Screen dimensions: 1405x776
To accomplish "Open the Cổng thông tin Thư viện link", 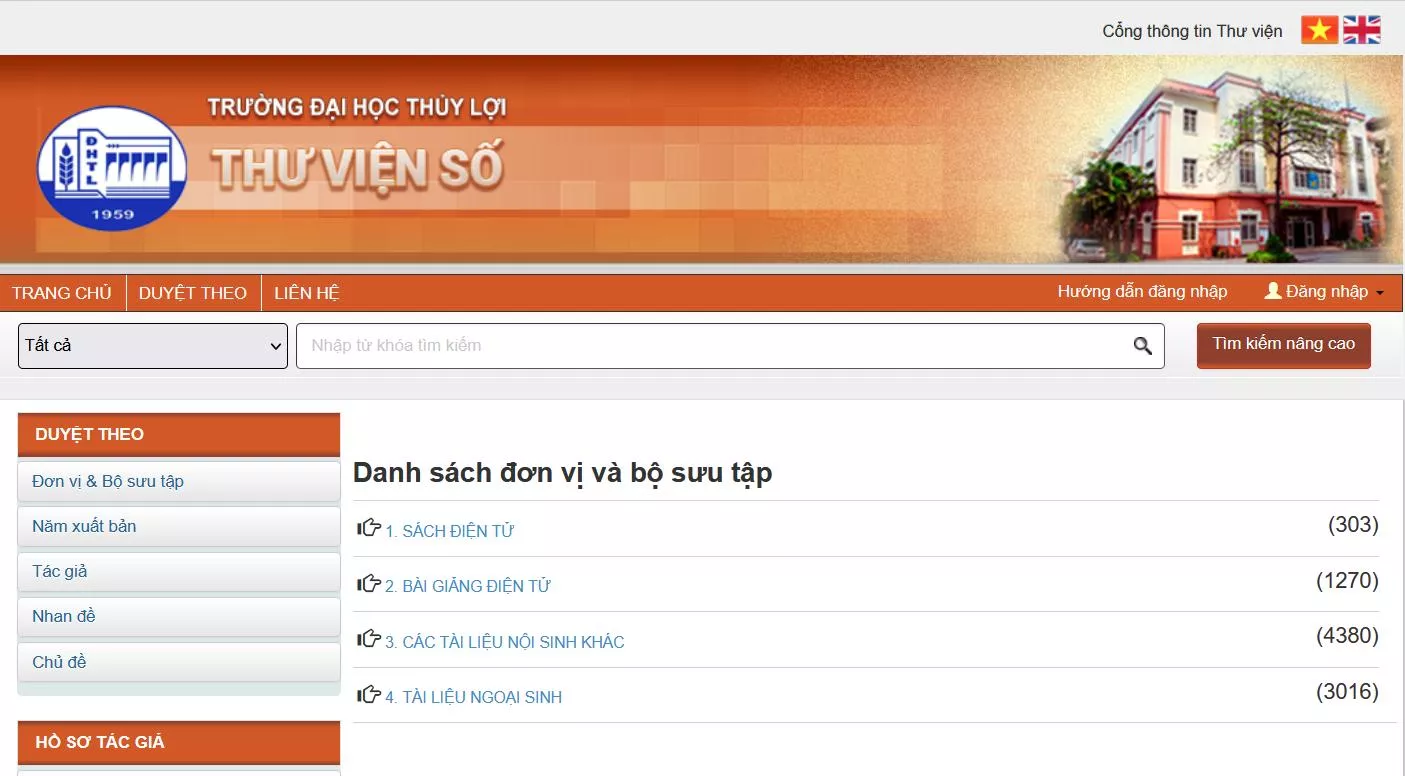I will click(1192, 31).
